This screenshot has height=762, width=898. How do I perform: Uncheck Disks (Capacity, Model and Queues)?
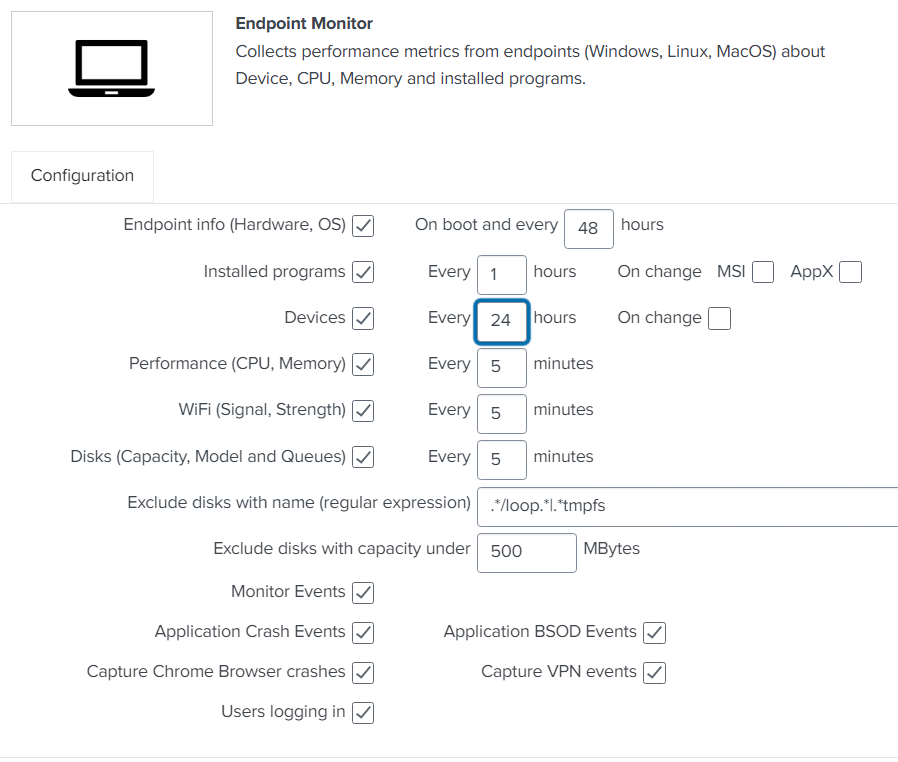coord(364,458)
